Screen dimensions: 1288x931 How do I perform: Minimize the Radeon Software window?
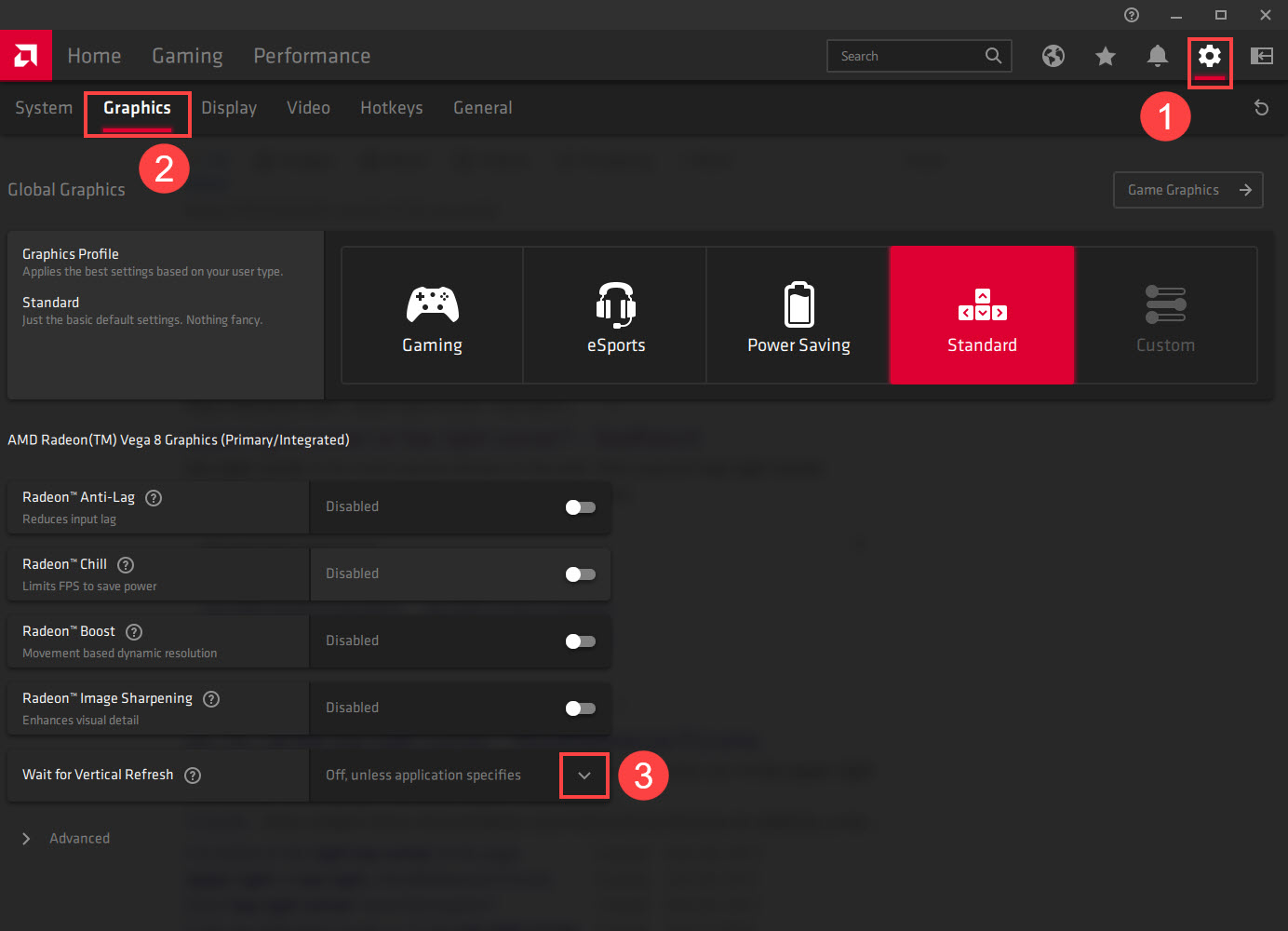(1176, 15)
